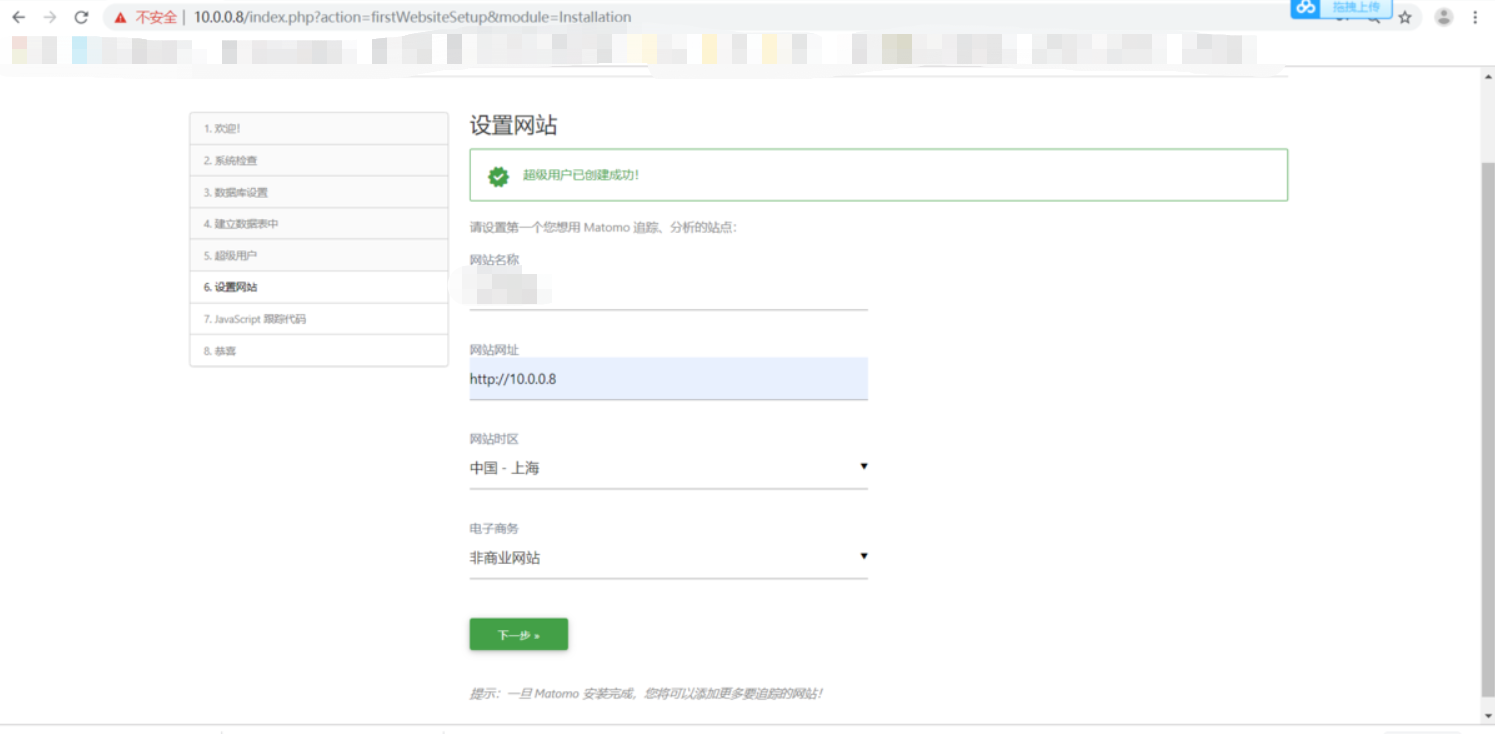Open Chrome three-dot menu
The image size is (1495, 734).
pos(1475,17)
